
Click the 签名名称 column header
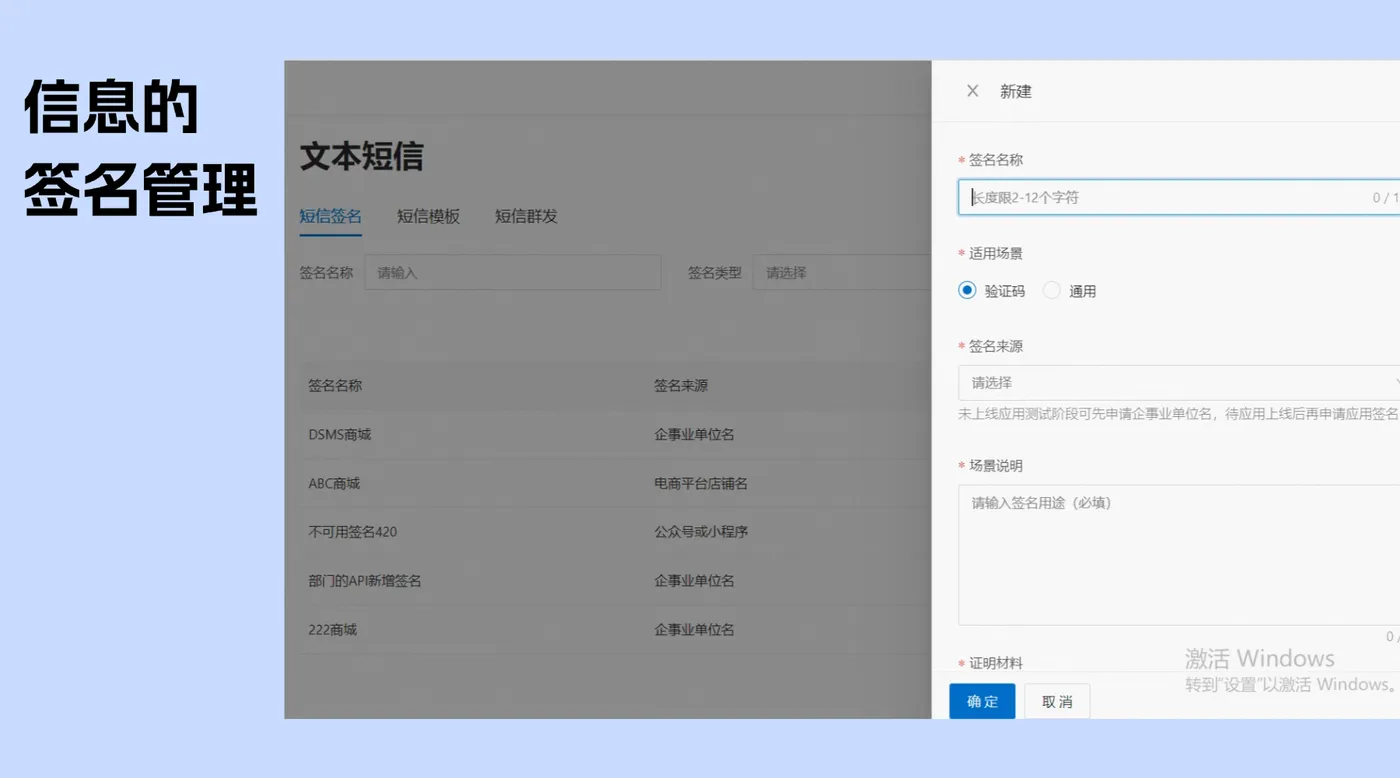(335, 385)
